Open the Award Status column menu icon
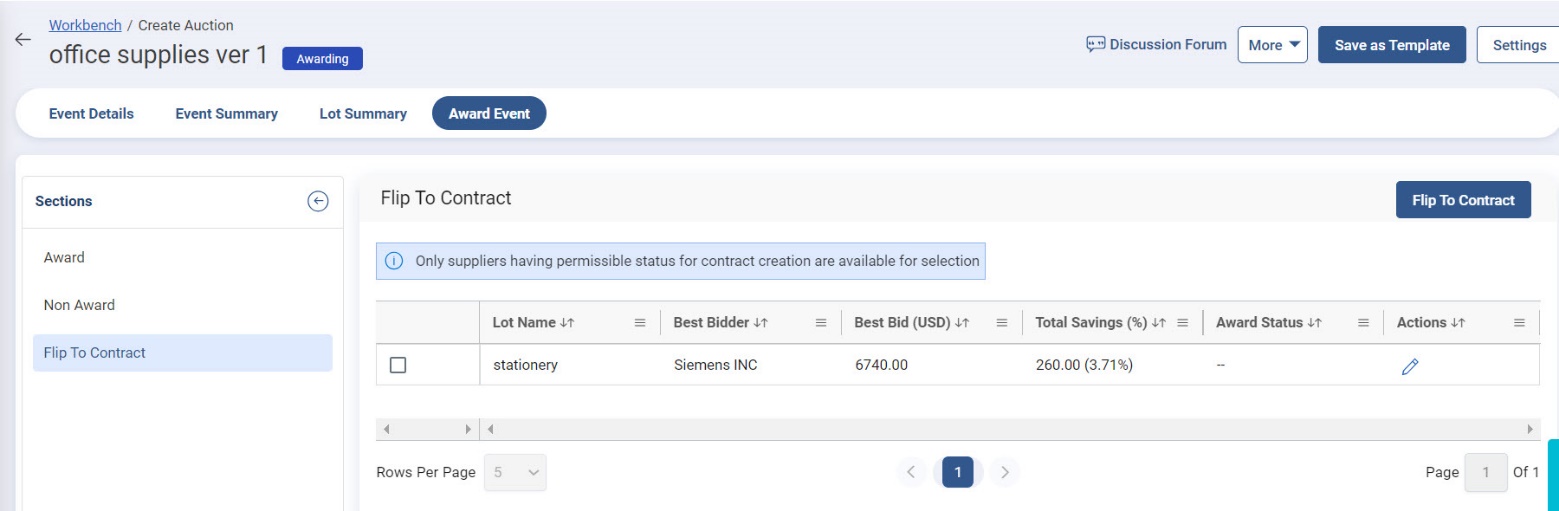 tap(1362, 323)
